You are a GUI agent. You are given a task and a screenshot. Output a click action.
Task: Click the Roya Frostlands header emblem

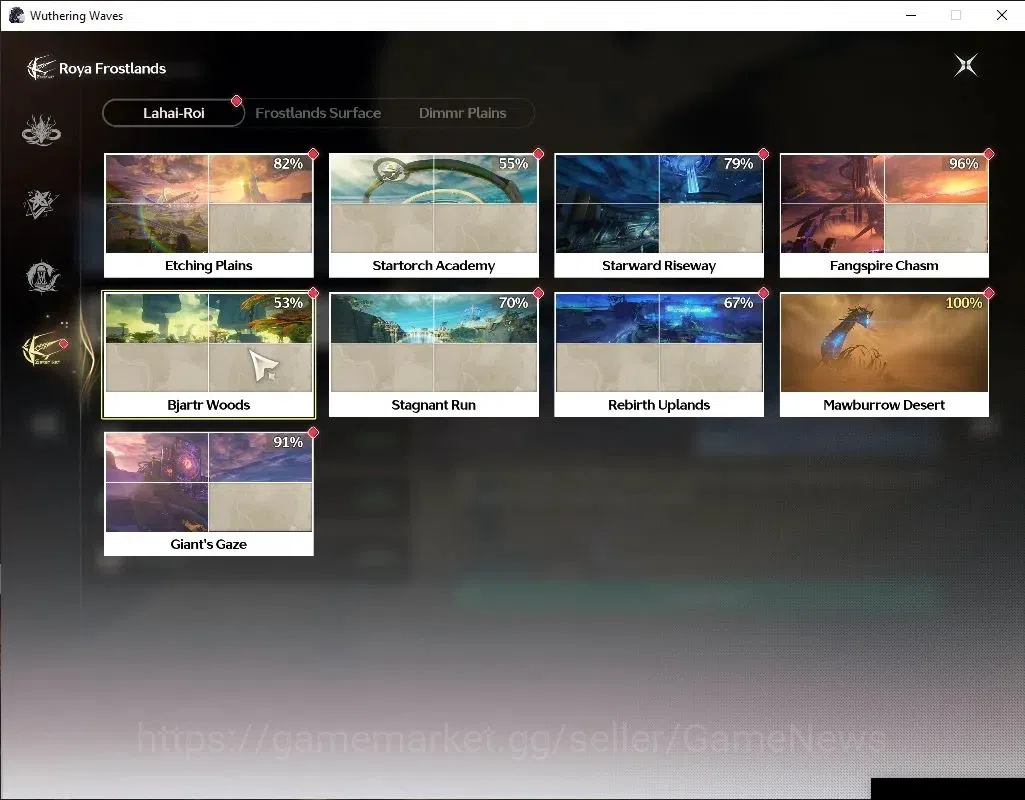(x=41, y=68)
